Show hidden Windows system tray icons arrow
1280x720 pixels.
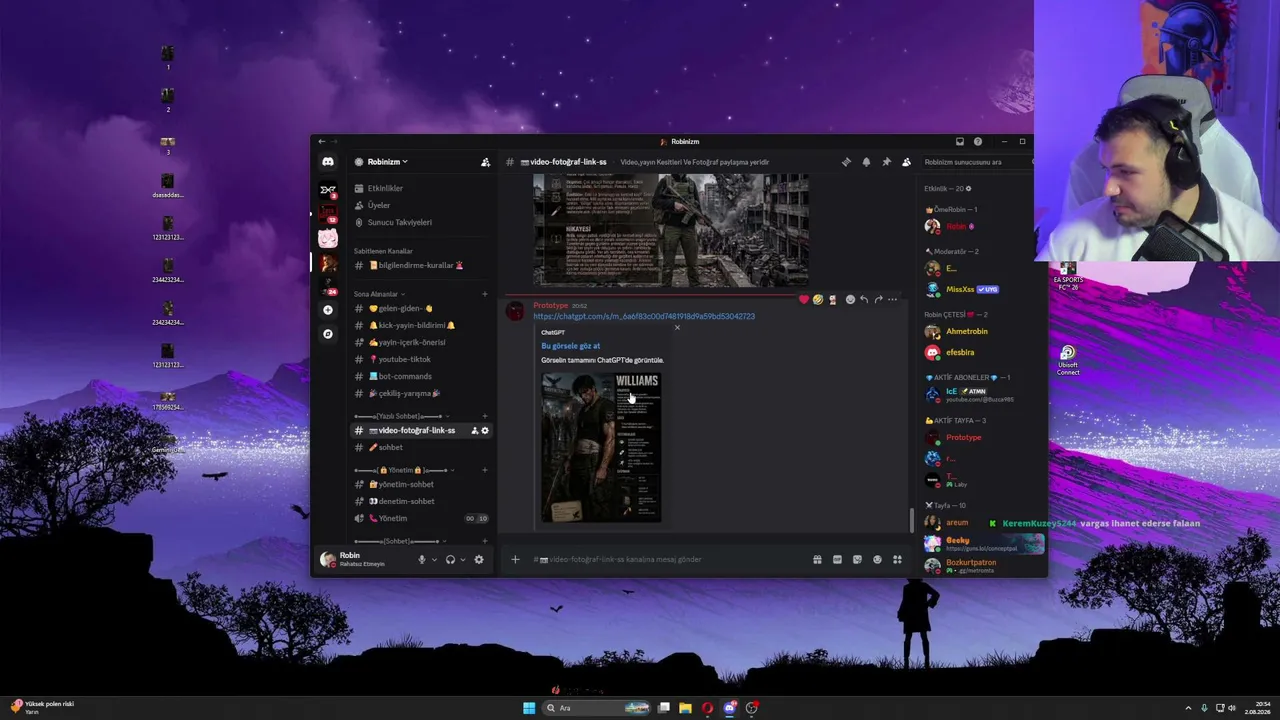(1188, 708)
